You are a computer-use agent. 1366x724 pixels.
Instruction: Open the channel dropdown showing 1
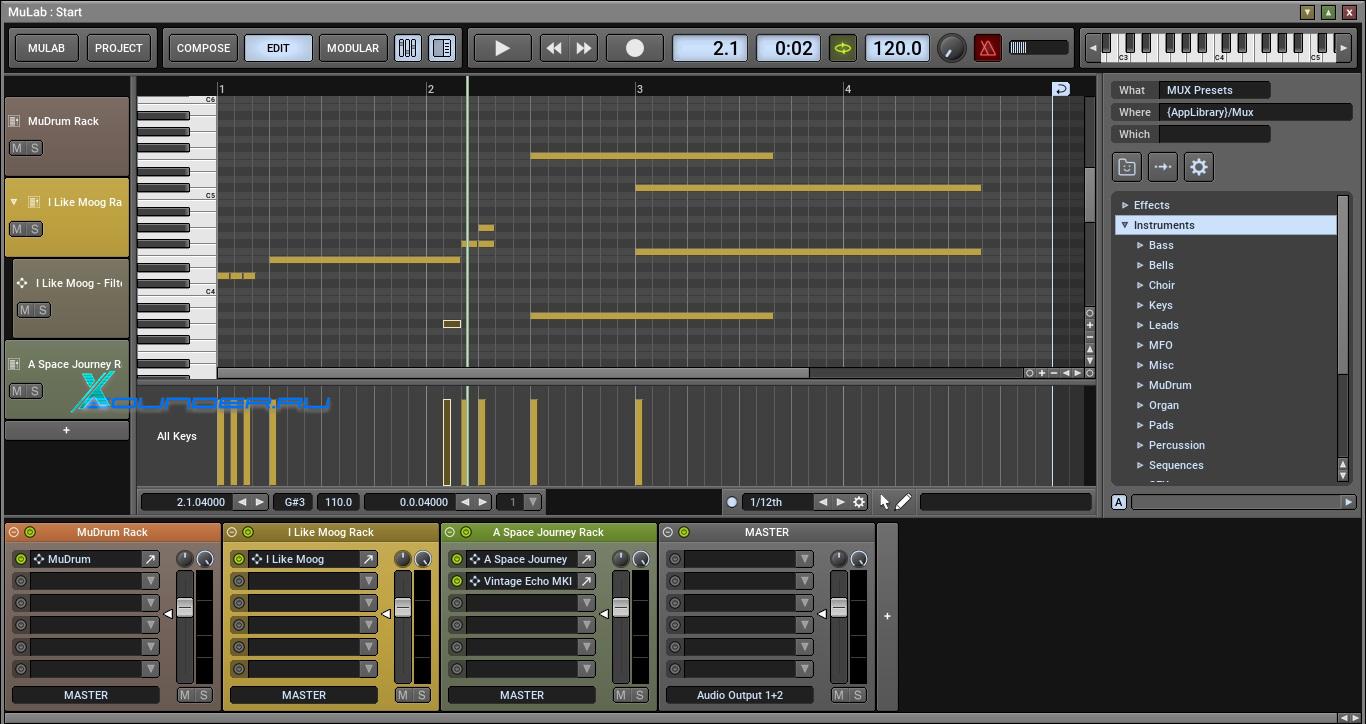532,502
